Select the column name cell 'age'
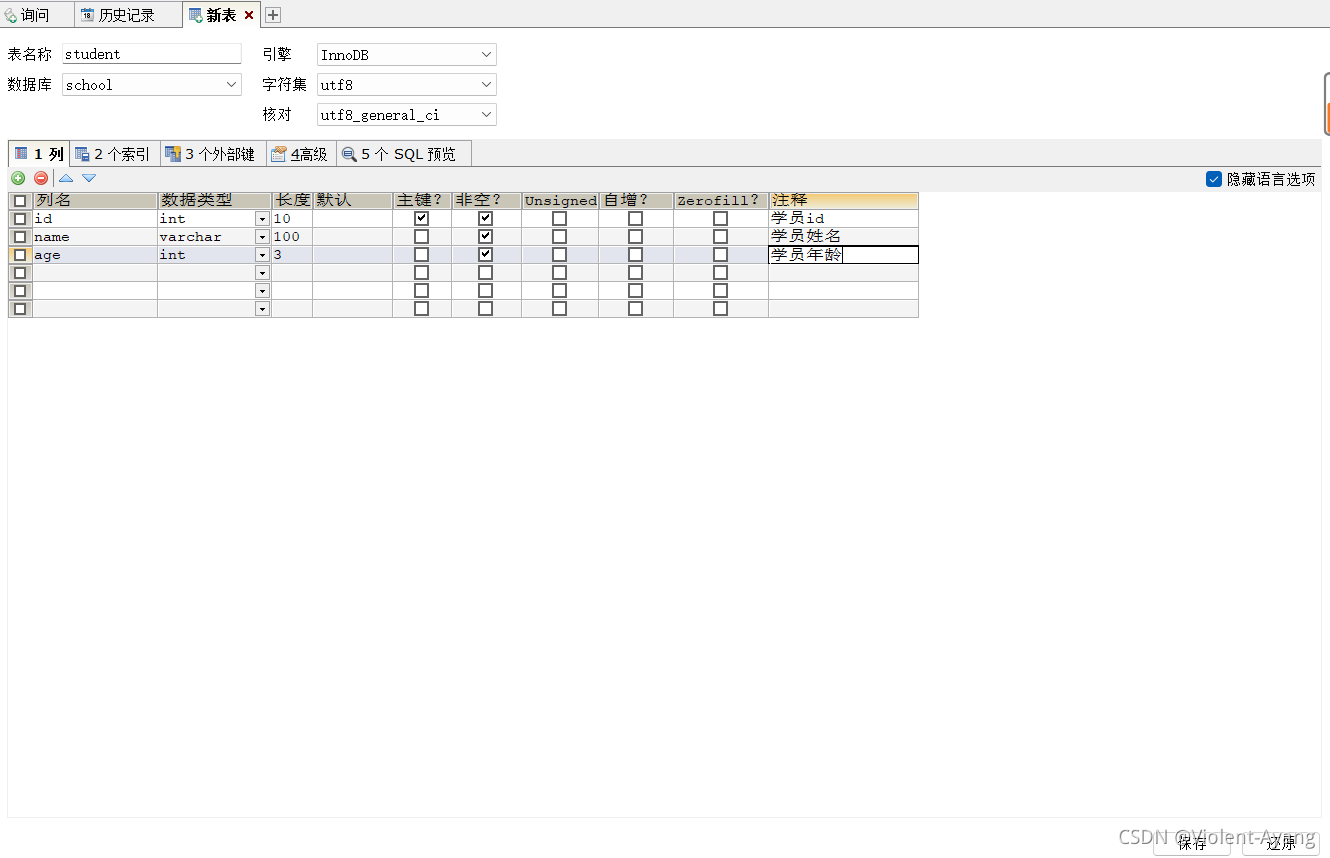Screen dimensions: 1330x858 95,254
